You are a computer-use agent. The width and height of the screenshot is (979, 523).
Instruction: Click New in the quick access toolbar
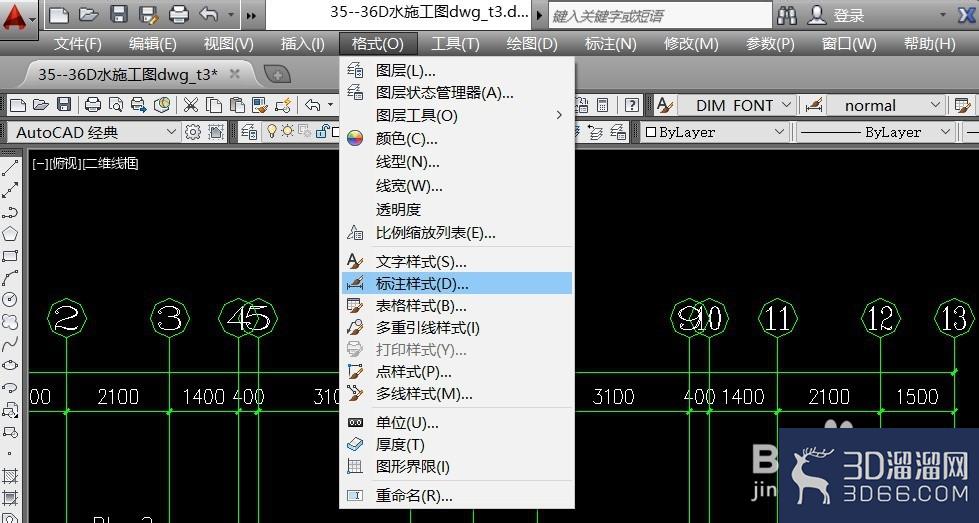pos(59,15)
